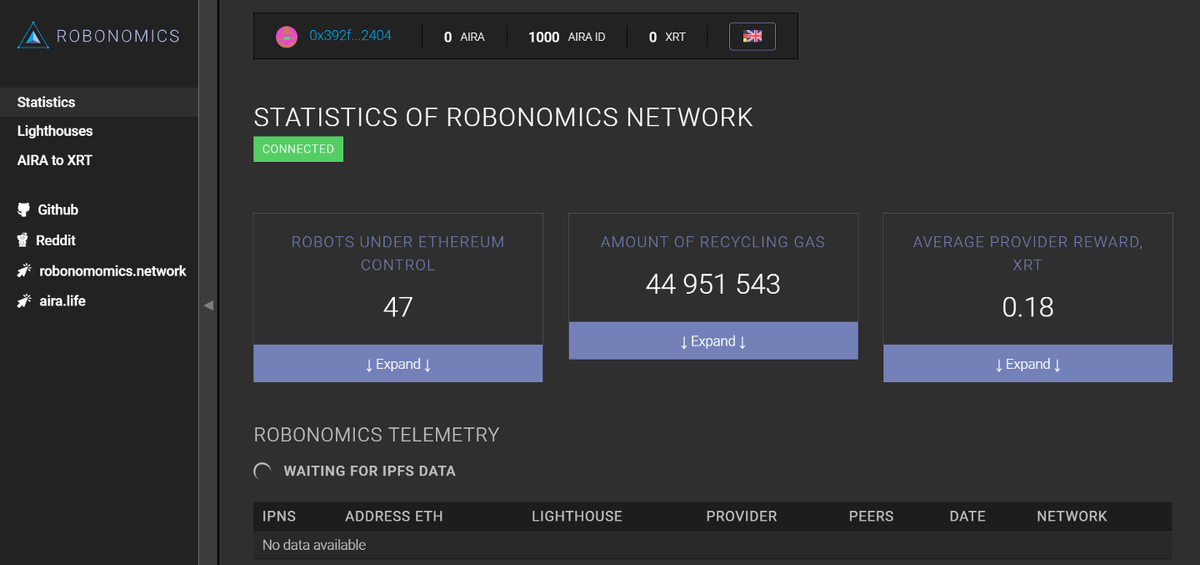Expand the Robots Under Ethereum Control card
This screenshot has height=565, width=1200.
[398, 364]
